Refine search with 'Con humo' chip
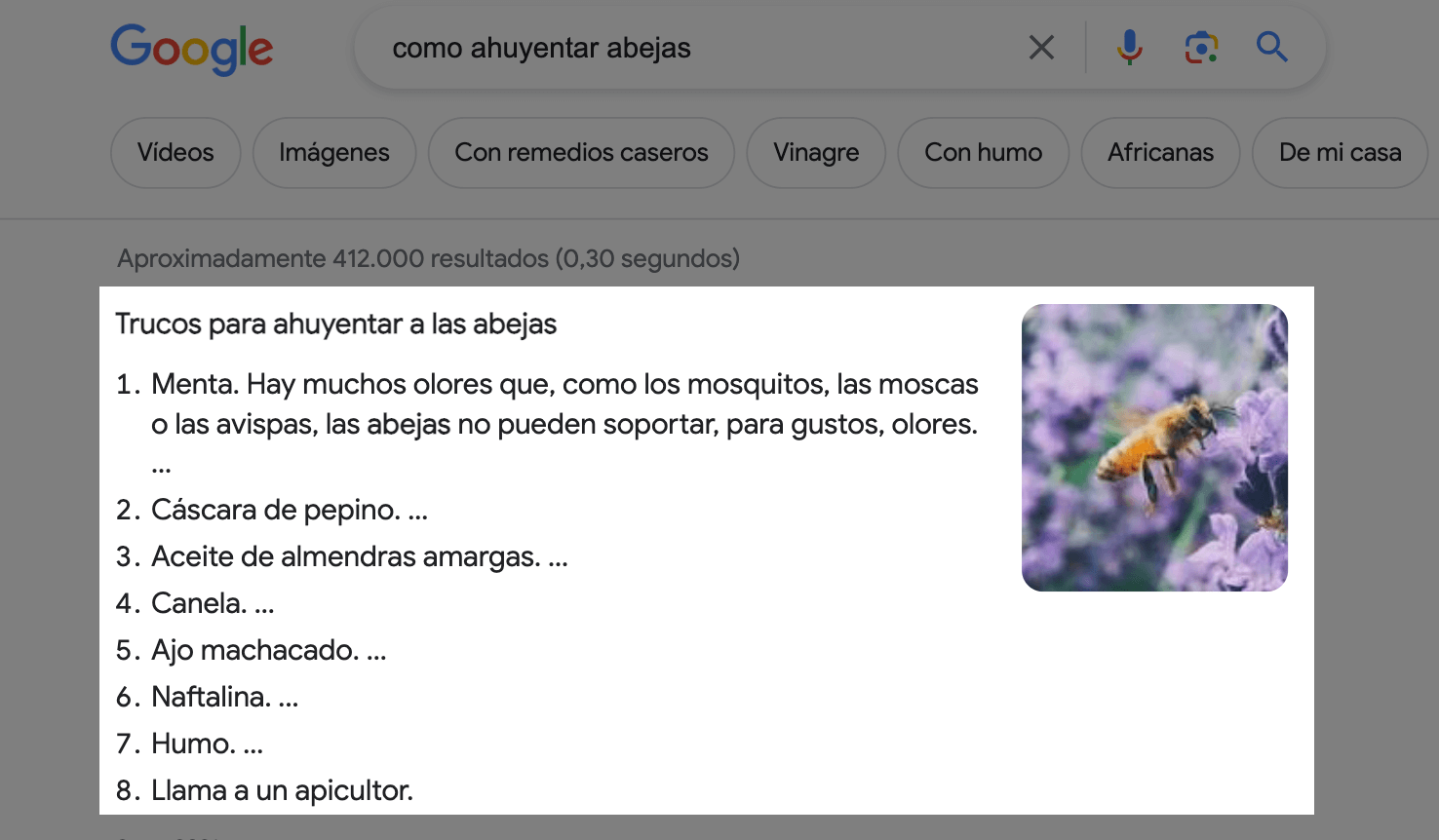Screen dimensions: 1439x840 click(983, 153)
